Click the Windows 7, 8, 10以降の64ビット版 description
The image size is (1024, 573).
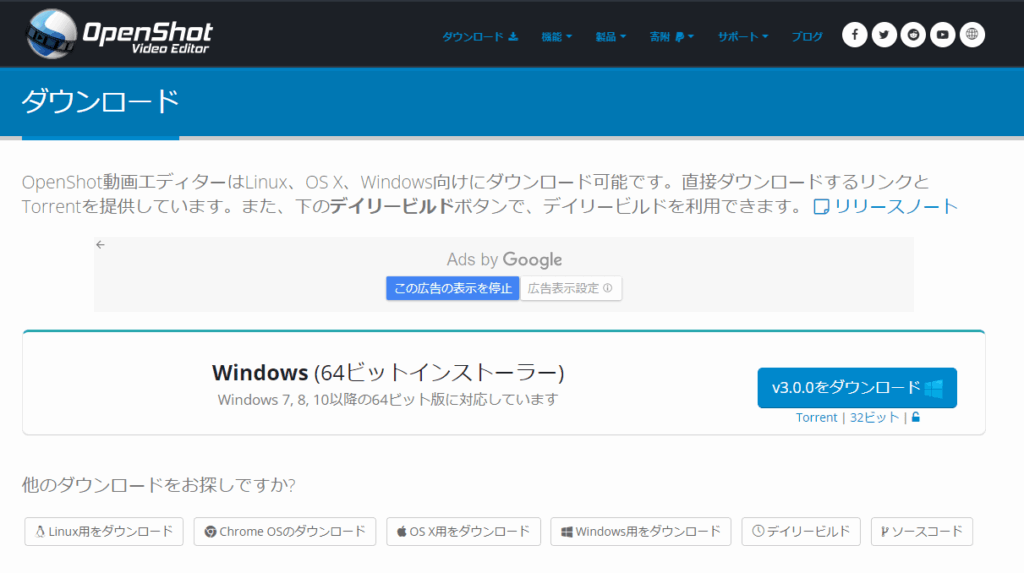click(x=388, y=399)
